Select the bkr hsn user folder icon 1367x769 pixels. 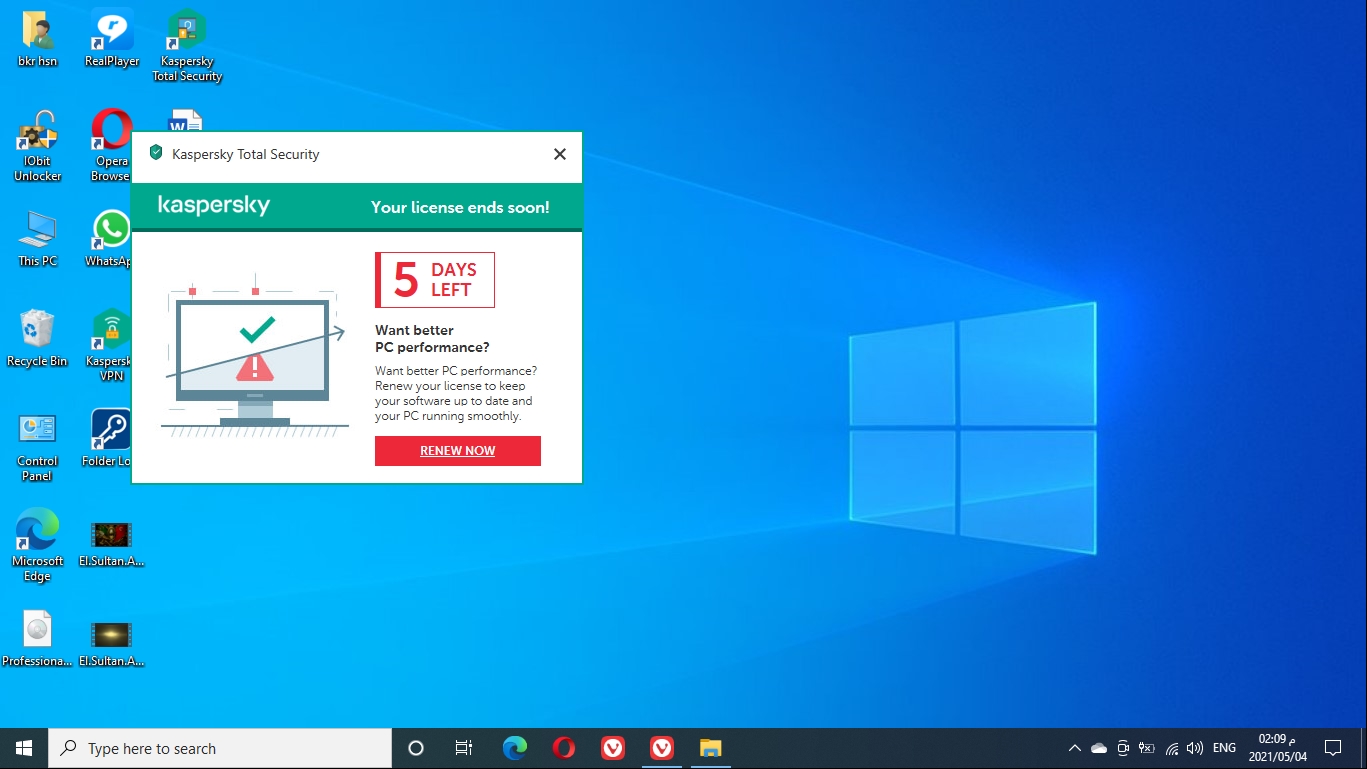tap(38, 40)
